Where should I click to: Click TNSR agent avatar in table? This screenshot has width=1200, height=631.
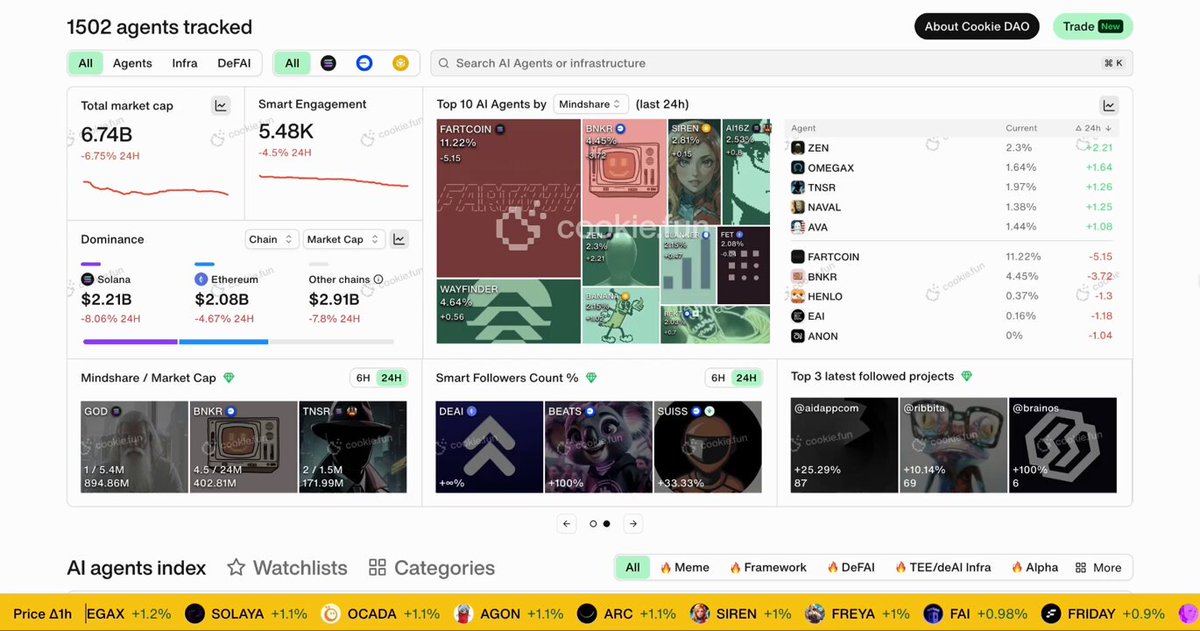(798, 187)
